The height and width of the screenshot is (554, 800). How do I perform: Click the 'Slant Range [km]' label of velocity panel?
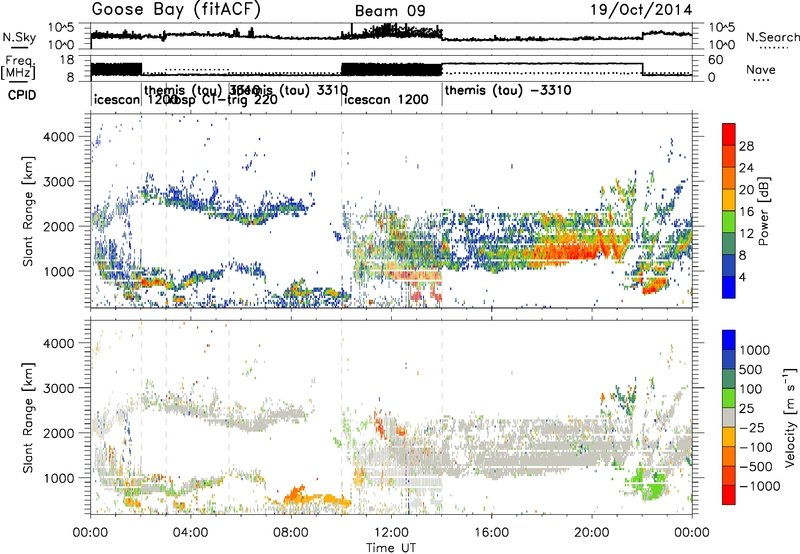pos(28,417)
